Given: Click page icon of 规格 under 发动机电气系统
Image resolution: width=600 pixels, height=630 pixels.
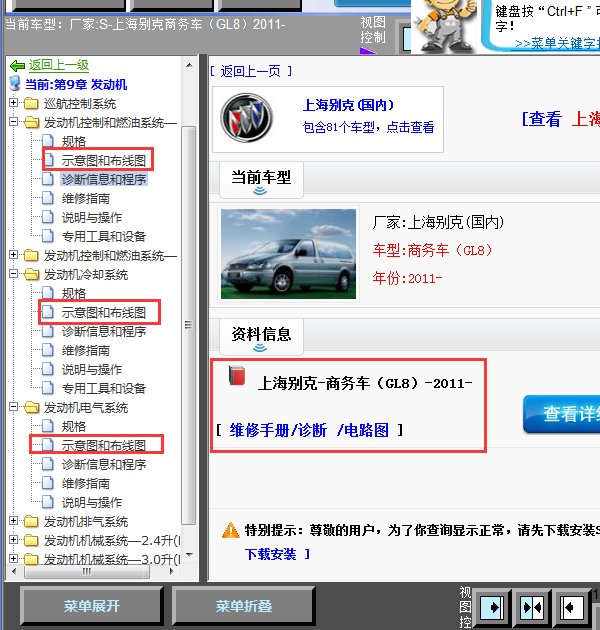Looking at the screenshot, I should point(48,426).
